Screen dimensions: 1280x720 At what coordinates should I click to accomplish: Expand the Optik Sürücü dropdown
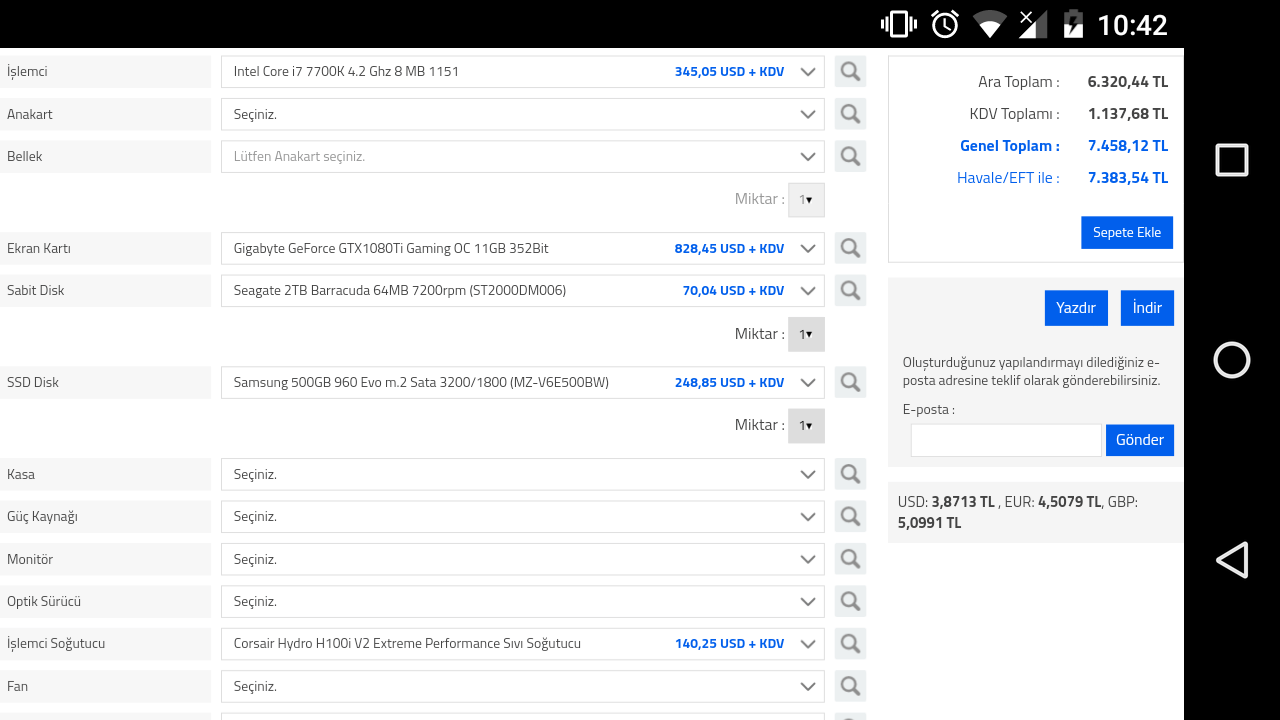pyautogui.click(x=522, y=601)
